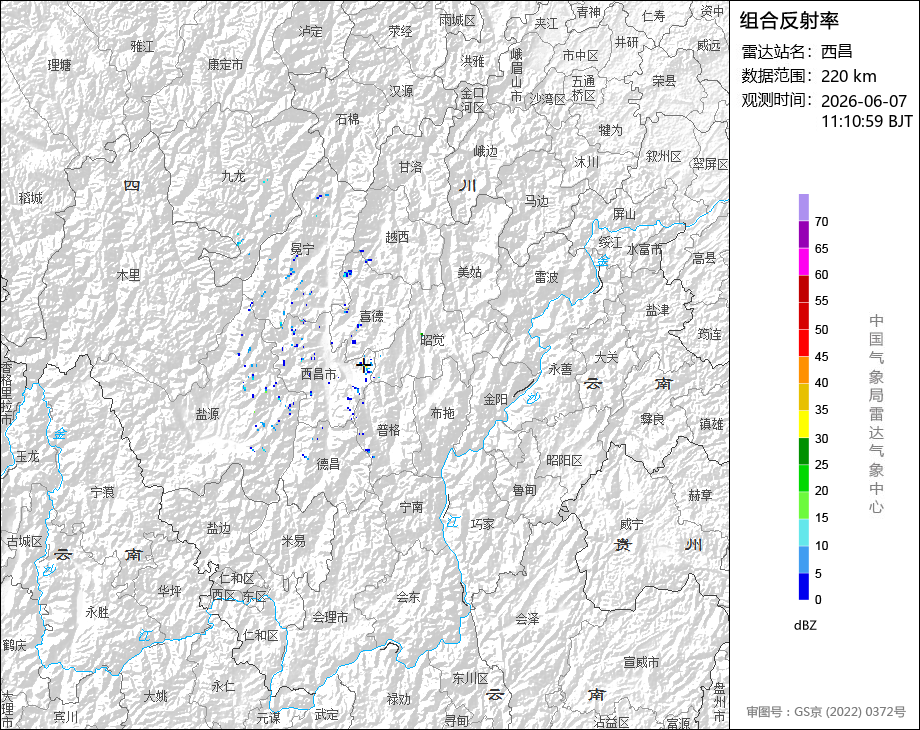The height and width of the screenshot is (730, 920).
Task: Click the 米易 label
Action: coord(293,541)
